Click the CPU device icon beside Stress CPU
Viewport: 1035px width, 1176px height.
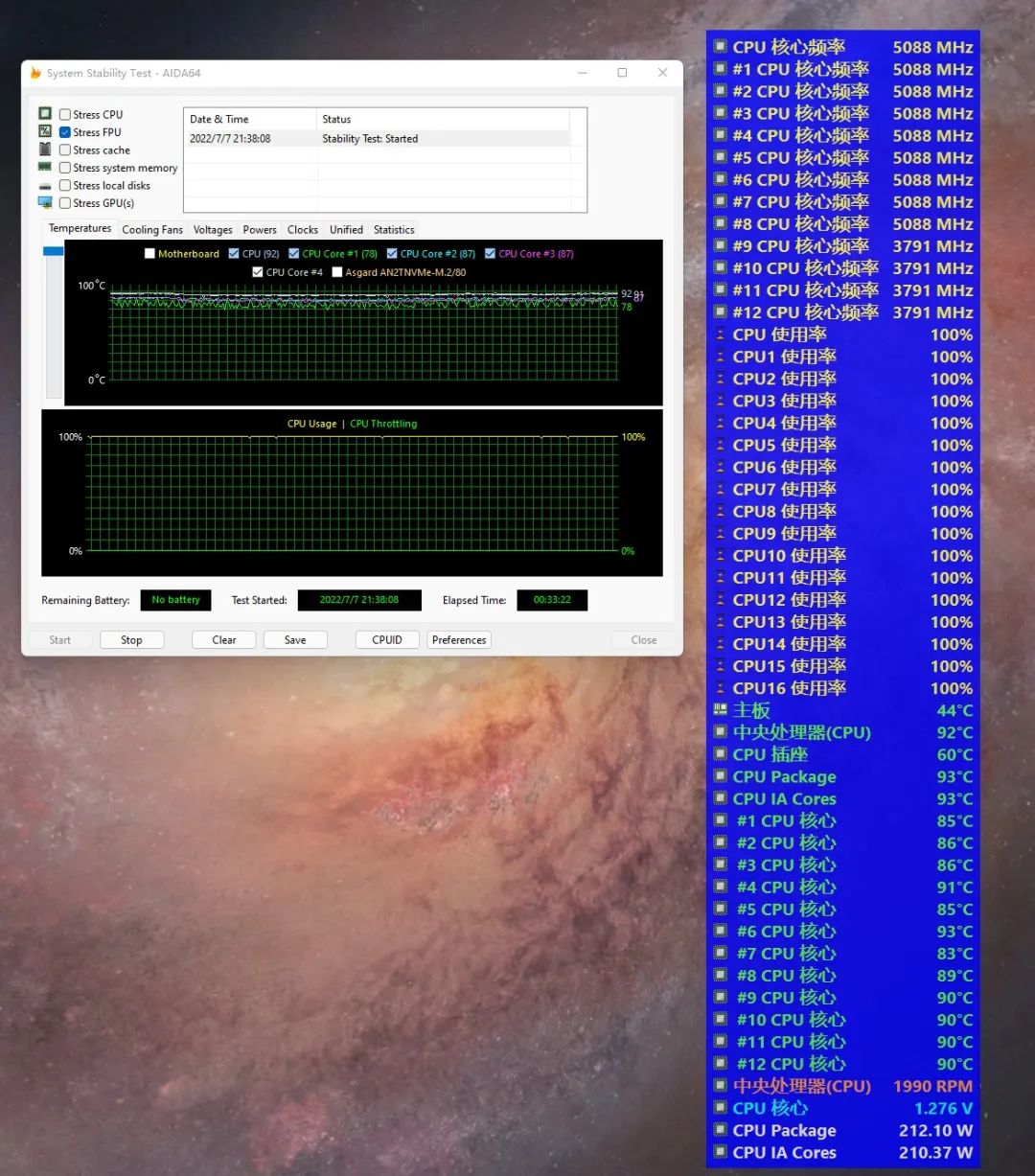45,113
